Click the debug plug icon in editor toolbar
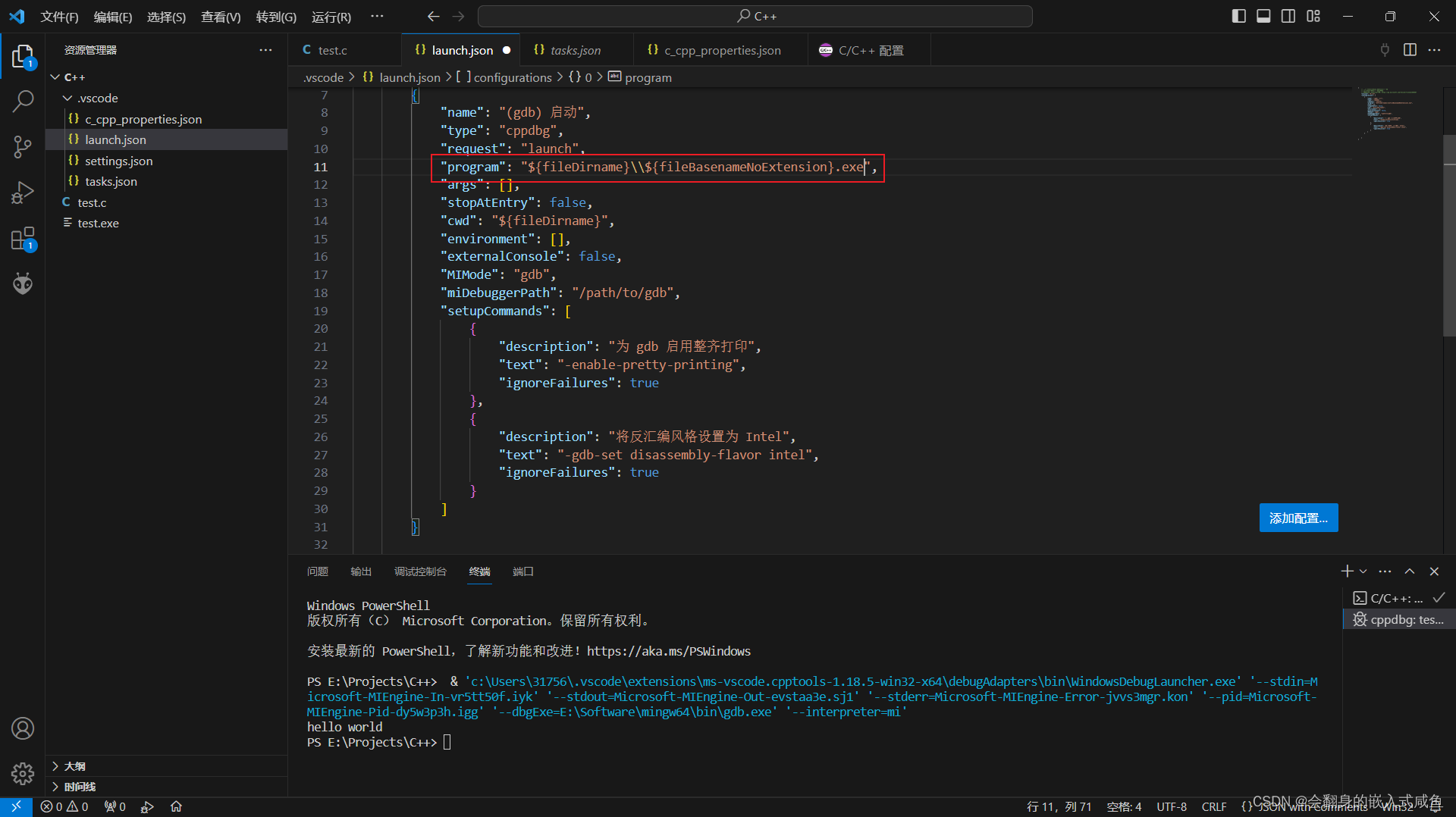This screenshot has height=817, width=1456. 1385,49
